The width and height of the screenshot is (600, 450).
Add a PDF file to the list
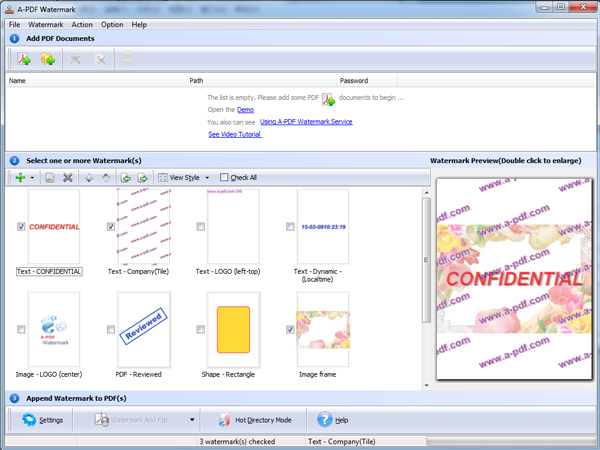pos(24,59)
